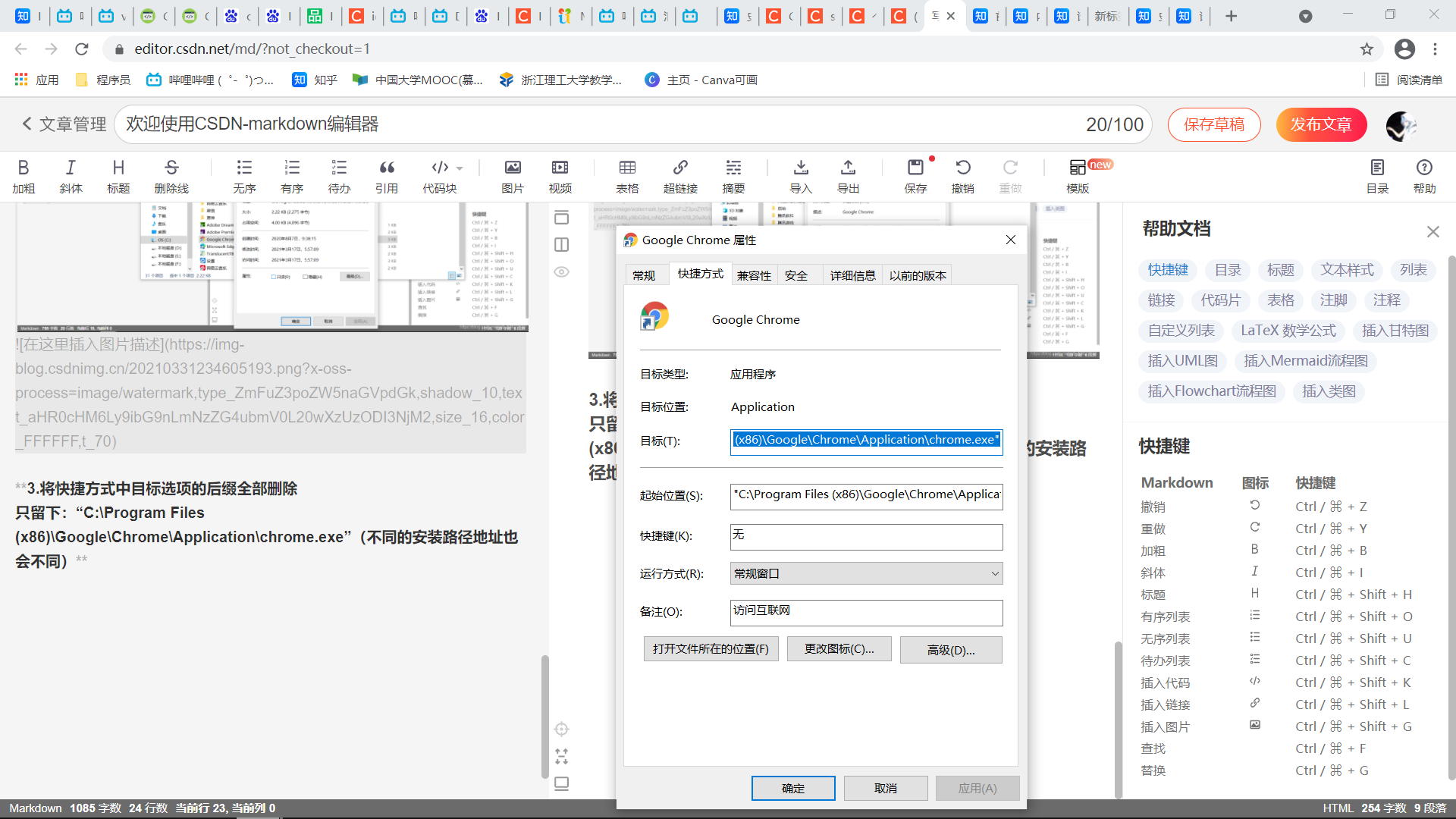Viewport: 1456px width, 819px height.
Task: Bookmark the page with the address bar star
Action: coord(1367,49)
